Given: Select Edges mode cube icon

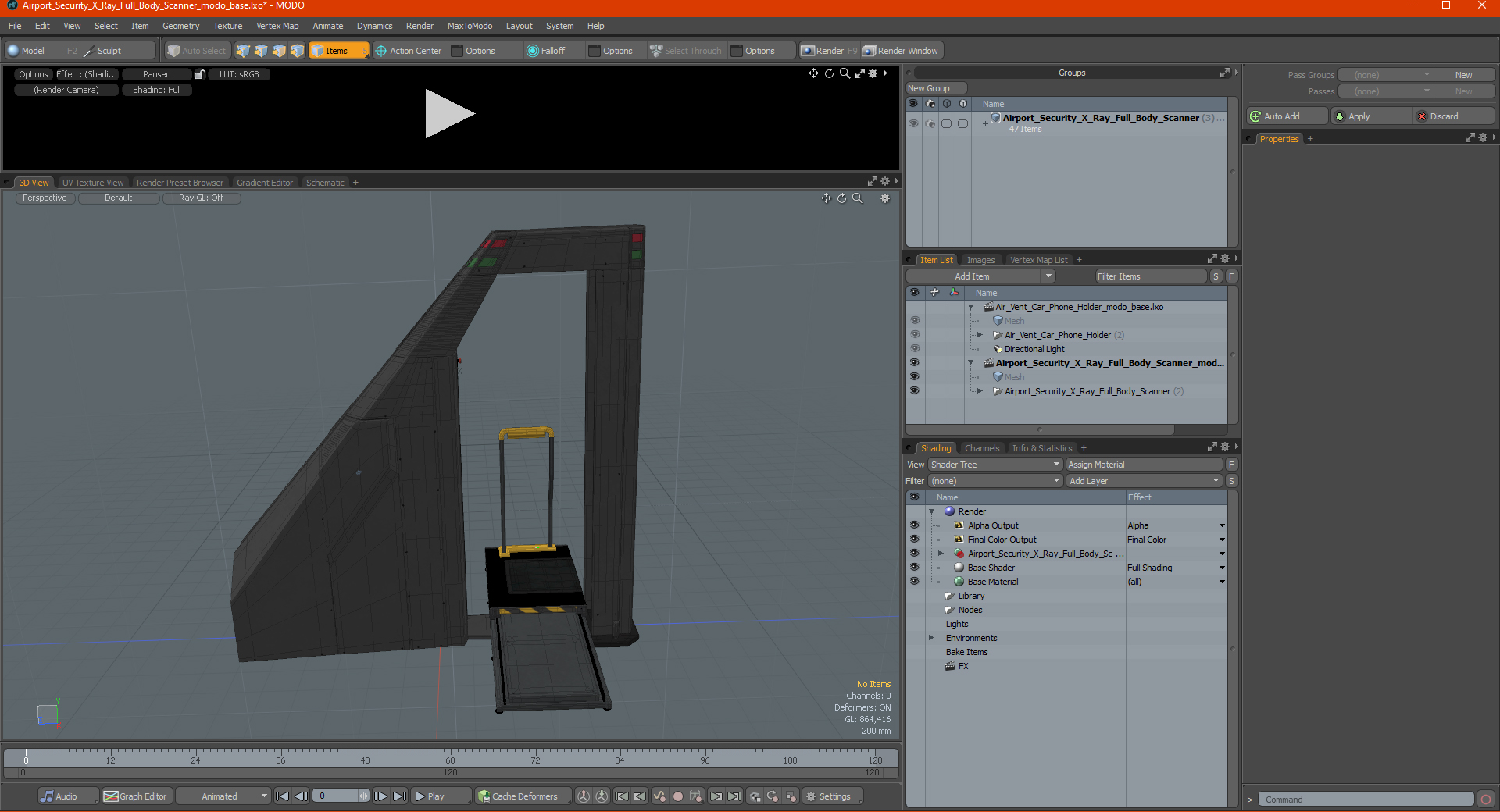Looking at the screenshot, I should [x=261, y=51].
